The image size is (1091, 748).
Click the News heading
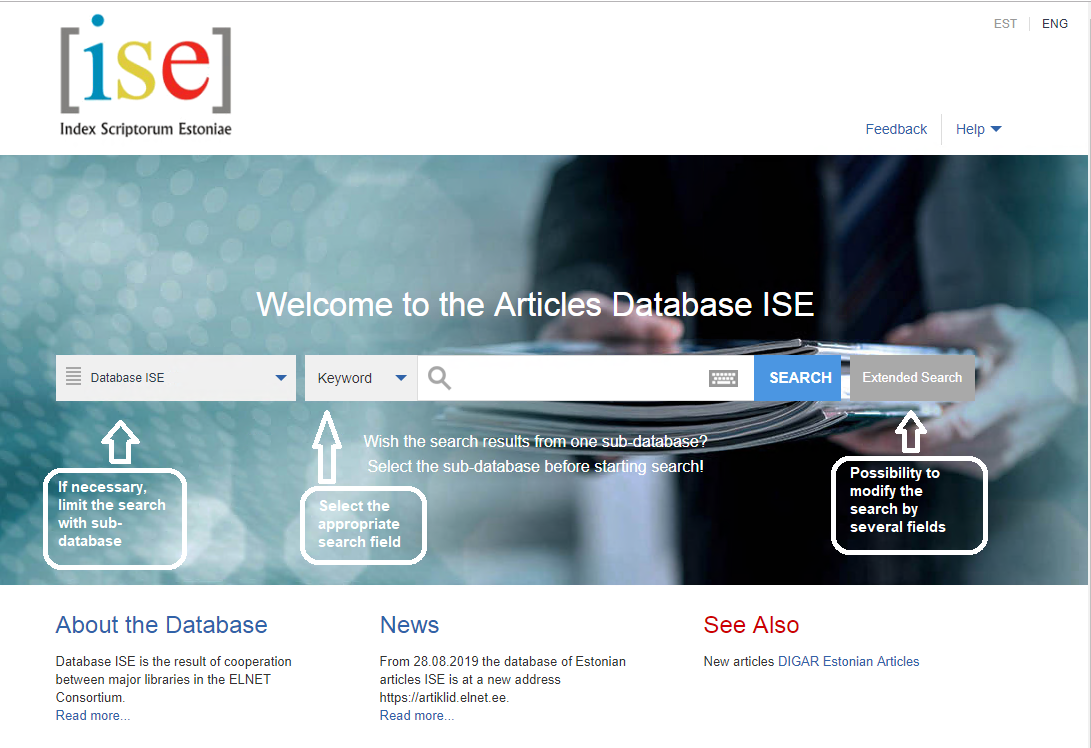tap(409, 625)
